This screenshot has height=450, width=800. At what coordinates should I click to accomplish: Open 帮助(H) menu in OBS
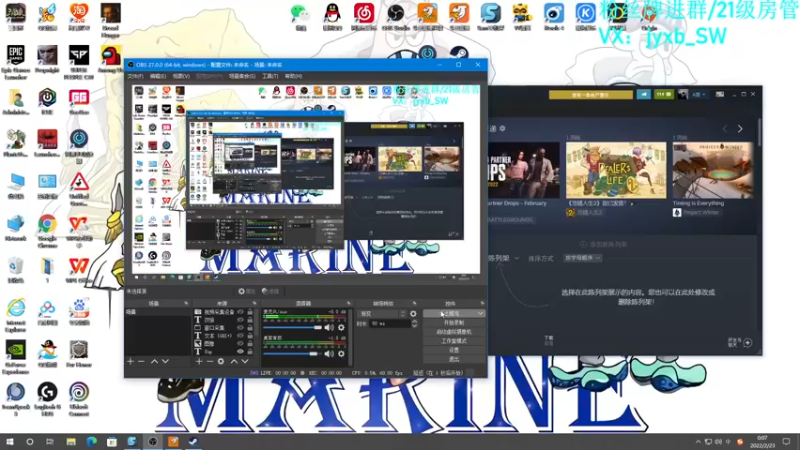tap(293, 76)
